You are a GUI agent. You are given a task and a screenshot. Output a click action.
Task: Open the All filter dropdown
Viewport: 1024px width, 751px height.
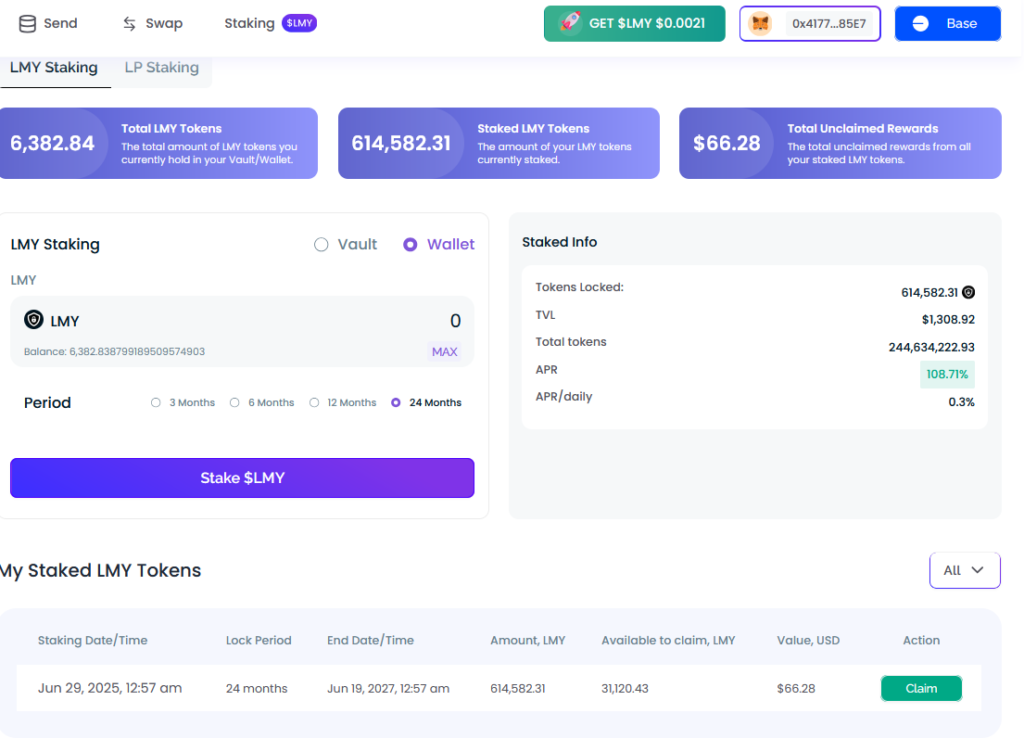(964, 570)
